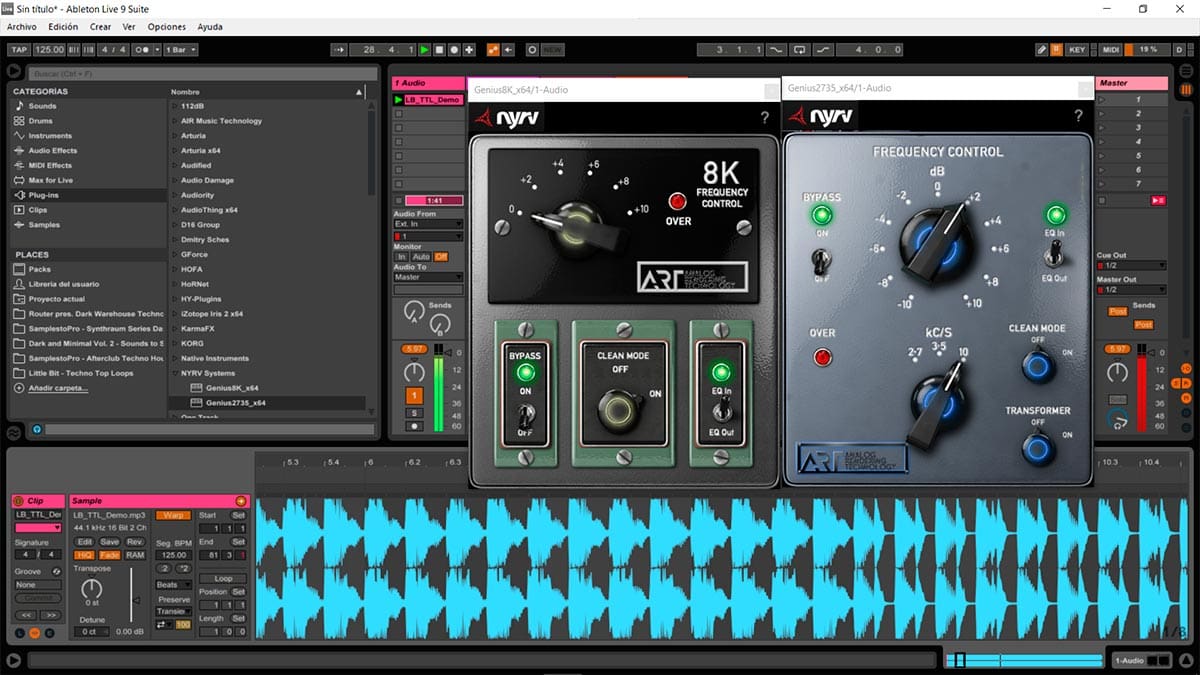Image resolution: width=1200 pixels, height=675 pixels.
Task: Click the Rev. button to reverse sample
Action: (135, 541)
